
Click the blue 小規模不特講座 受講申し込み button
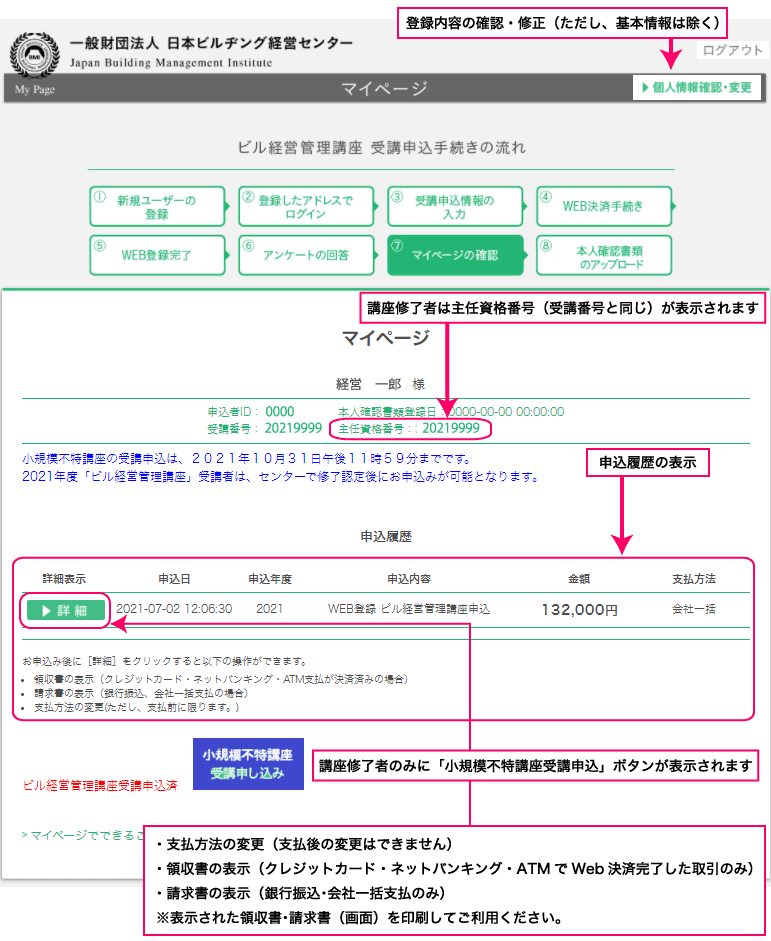click(248, 763)
